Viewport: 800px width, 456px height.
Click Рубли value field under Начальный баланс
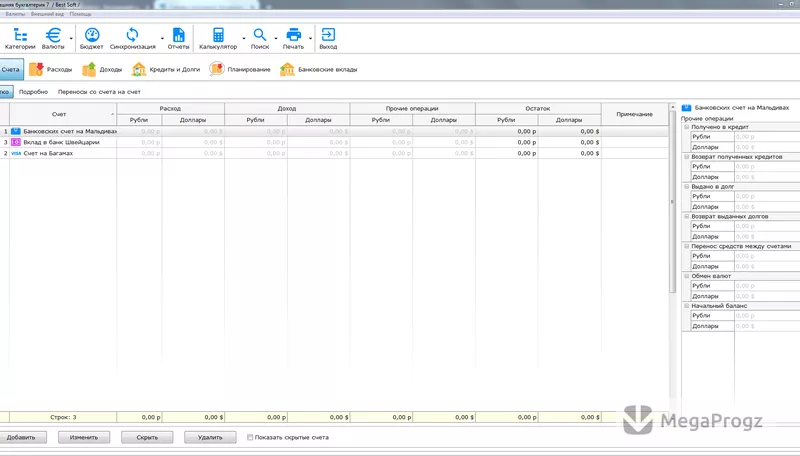click(767, 316)
